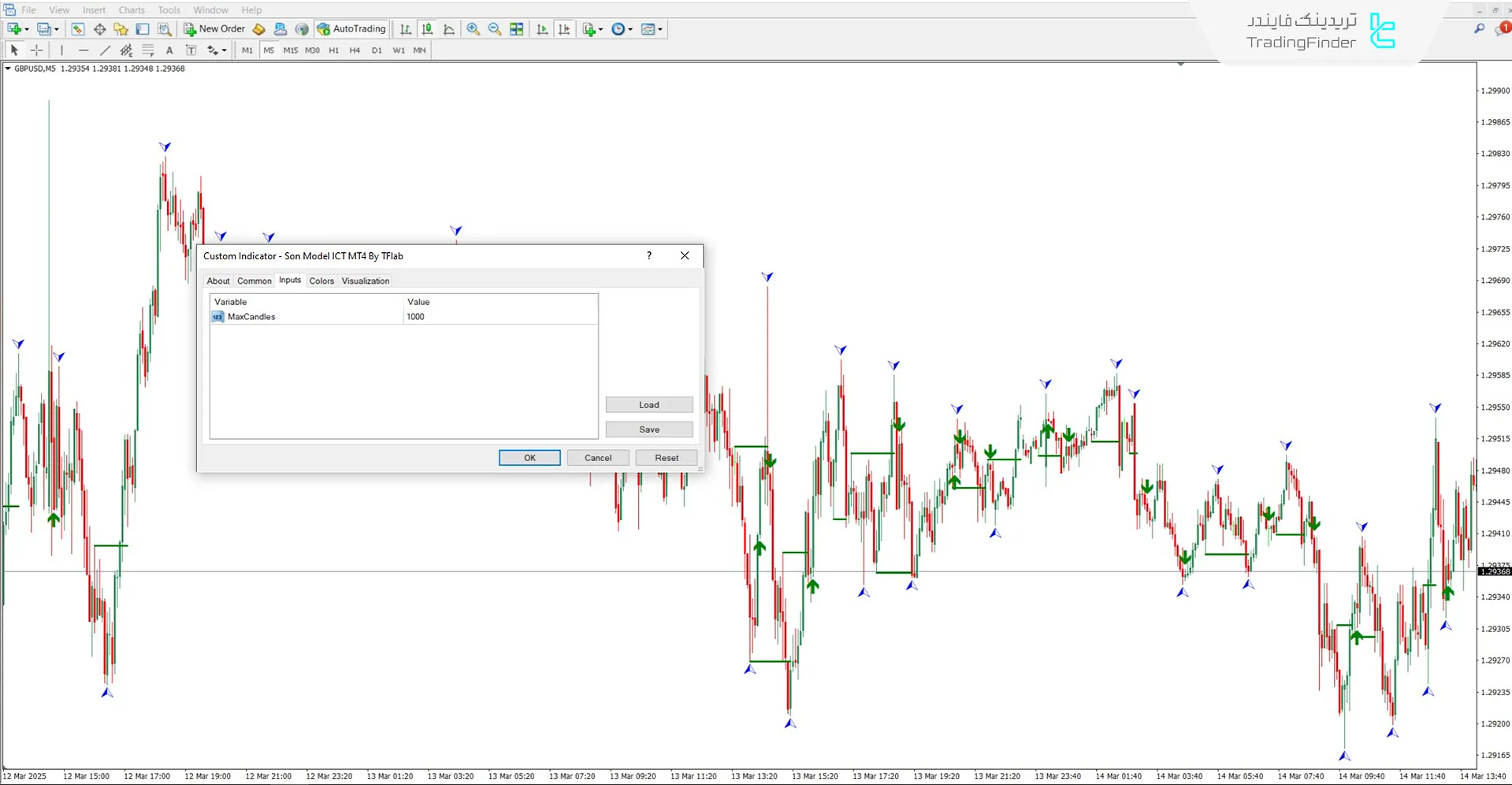Select the H1 timeframe button
1512x785 pixels.
click(x=333, y=50)
